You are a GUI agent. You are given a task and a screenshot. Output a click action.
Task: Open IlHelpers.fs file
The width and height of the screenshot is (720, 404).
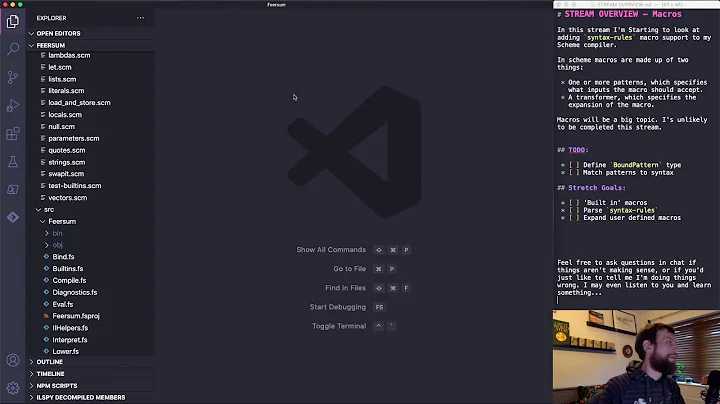(x=70, y=328)
